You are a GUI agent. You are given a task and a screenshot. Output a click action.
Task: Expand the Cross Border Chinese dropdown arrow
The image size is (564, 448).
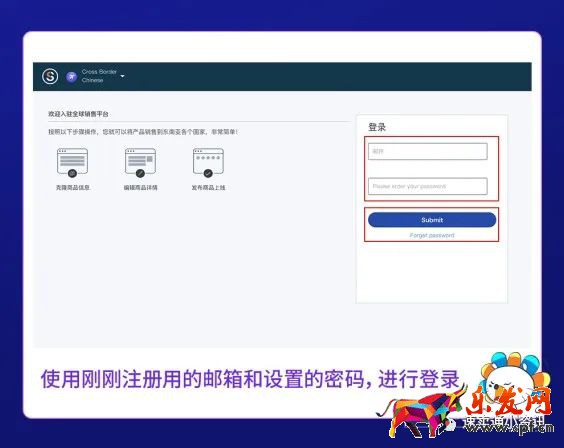122,76
